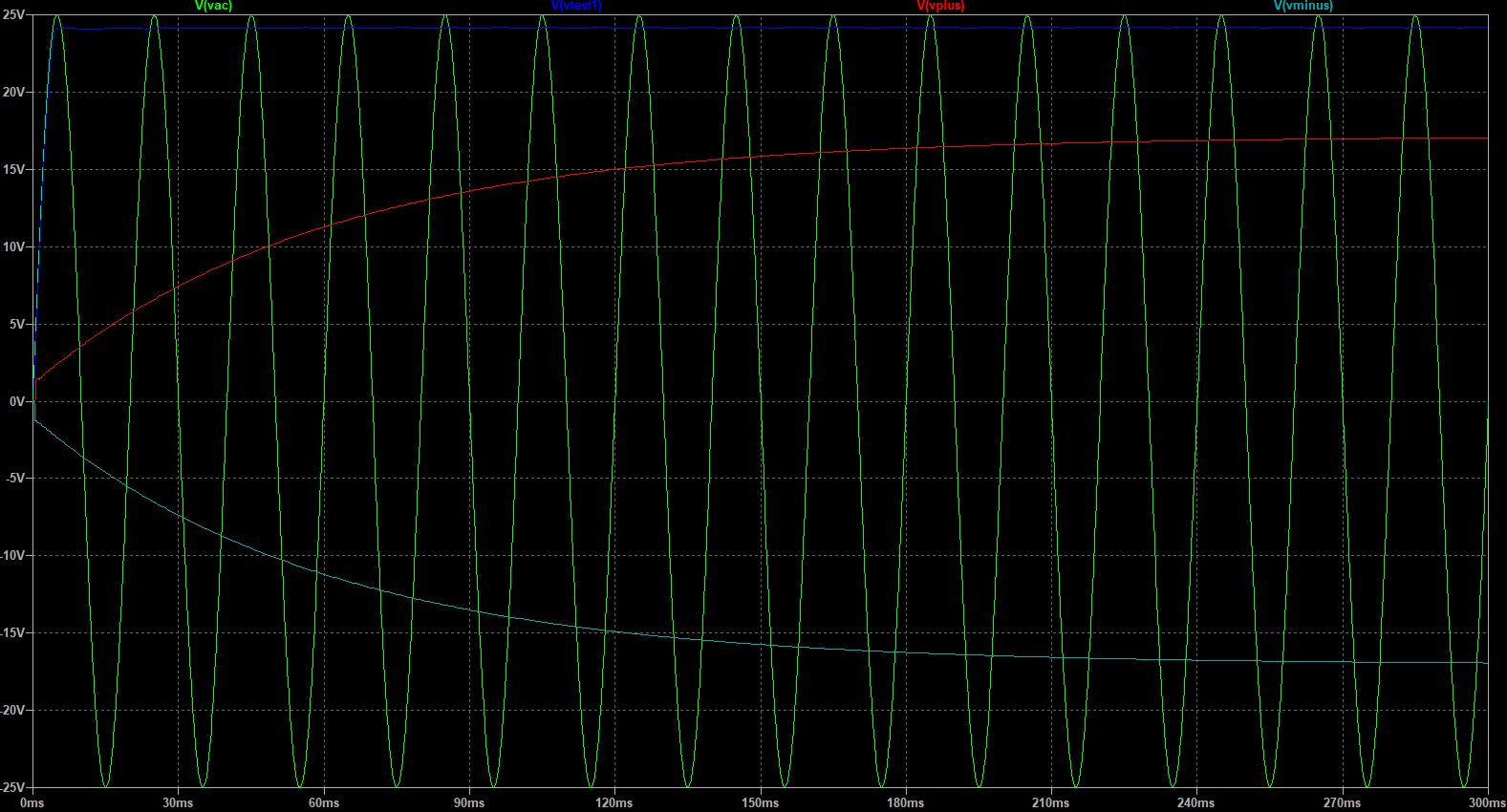The height and width of the screenshot is (812, 1507).
Task: Click the 0V label on vertical axis
Action: (x=16, y=401)
